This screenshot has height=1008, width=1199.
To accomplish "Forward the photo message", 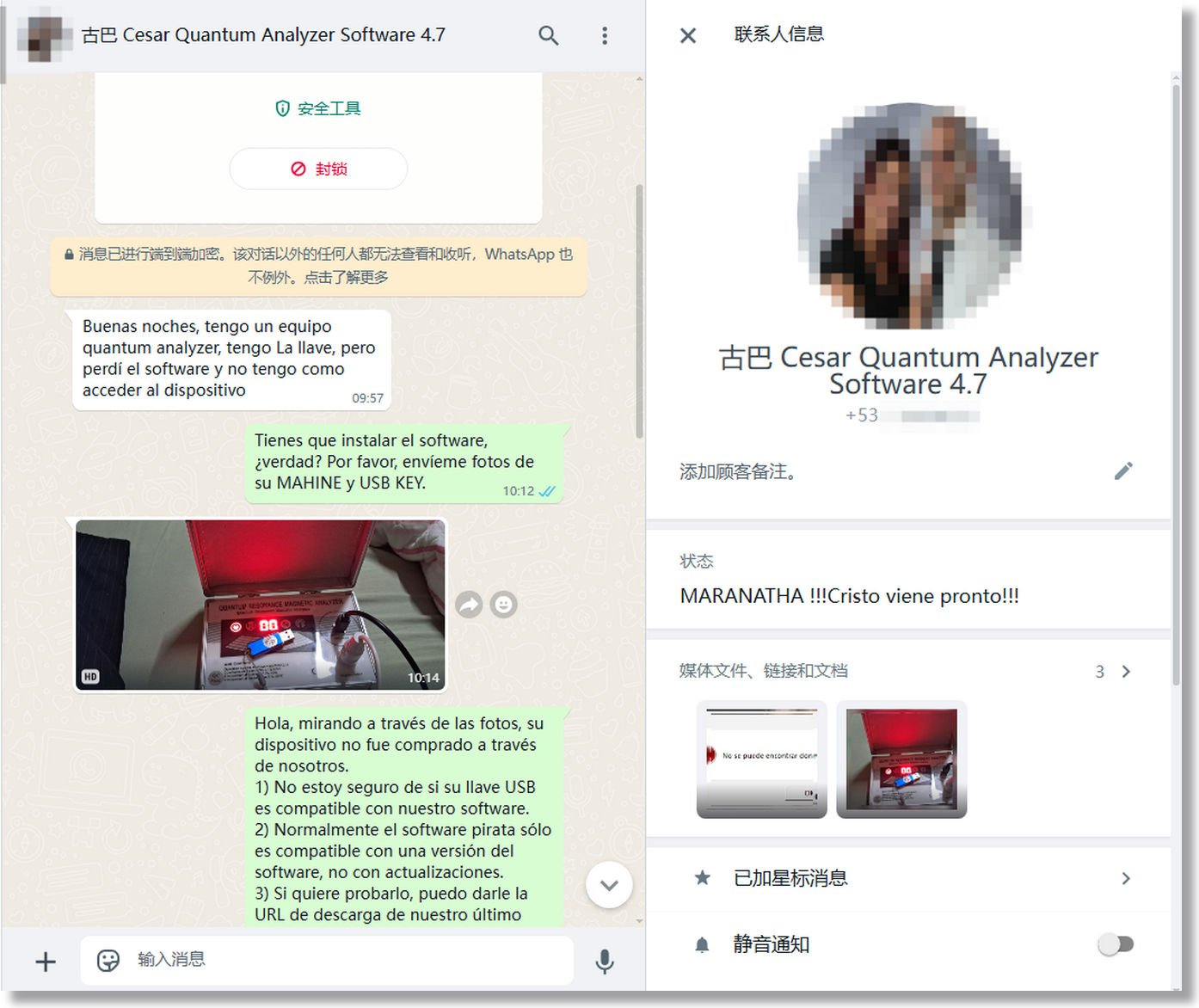I will (x=469, y=605).
